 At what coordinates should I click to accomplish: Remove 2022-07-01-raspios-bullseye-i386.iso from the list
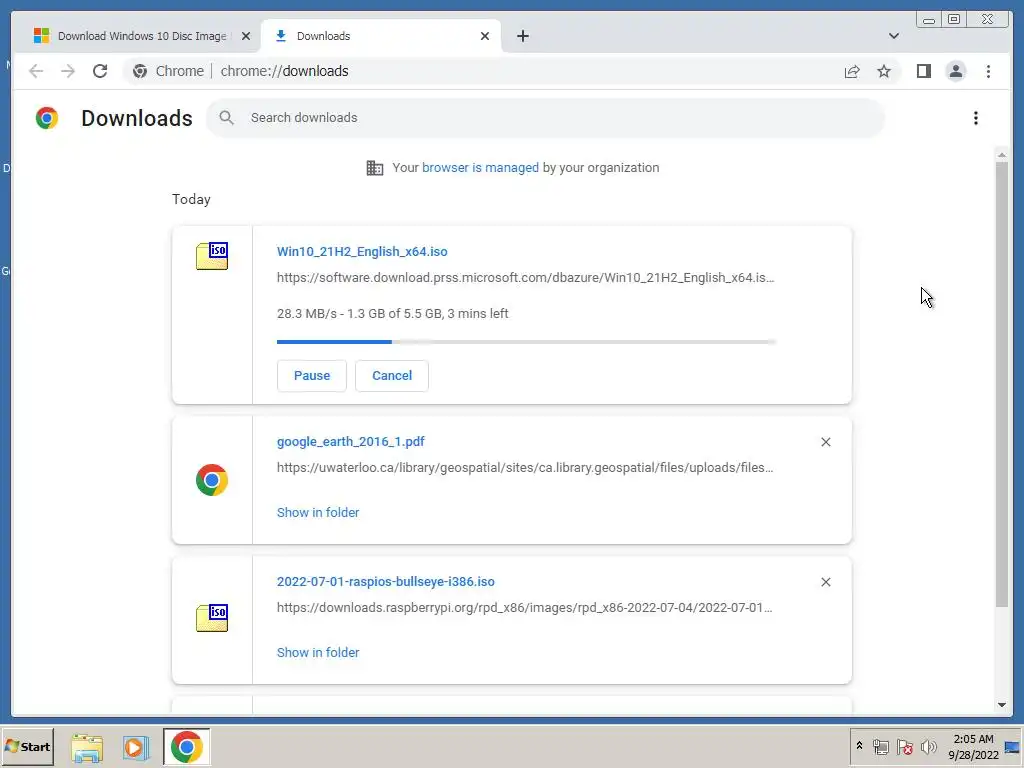coord(825,582)
